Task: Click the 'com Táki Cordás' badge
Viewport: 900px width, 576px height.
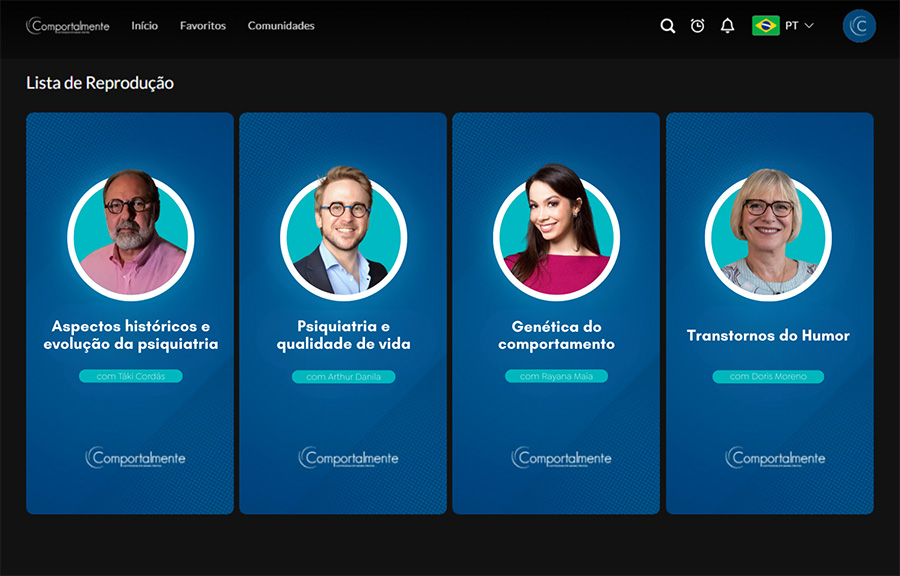Action: pyautogui.click(x=131, y=376)
